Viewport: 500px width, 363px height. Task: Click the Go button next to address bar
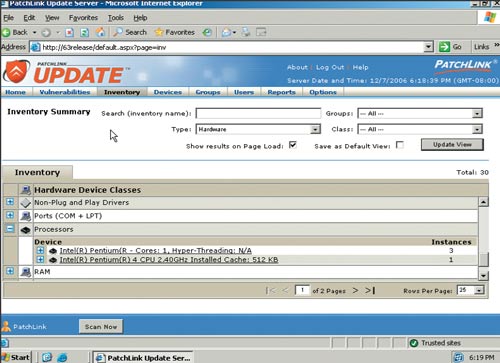point(450,47)
